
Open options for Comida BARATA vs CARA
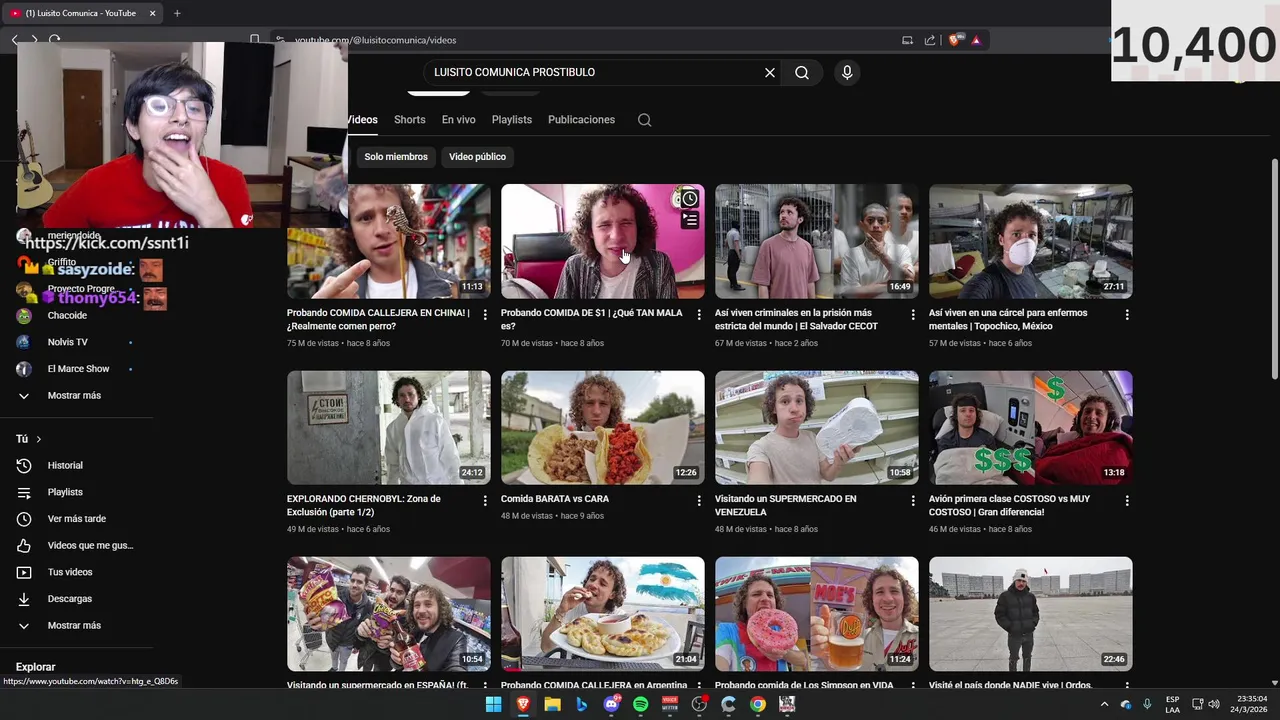699,500
